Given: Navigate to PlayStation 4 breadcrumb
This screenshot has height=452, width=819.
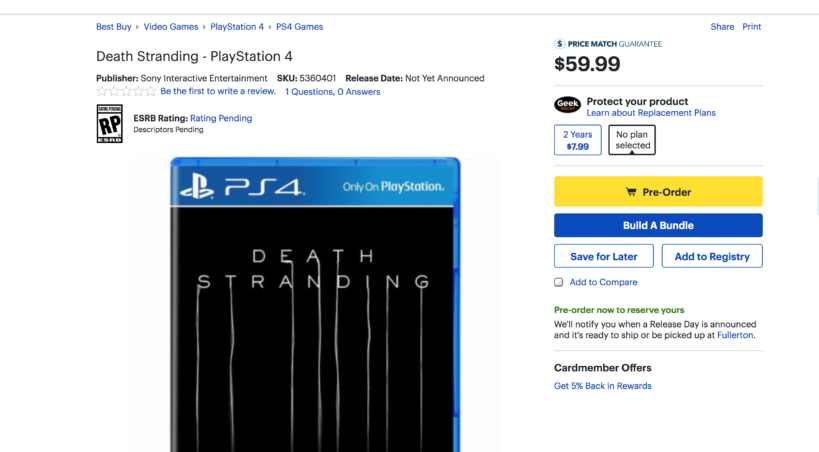Looking at the screenshot, I should coord(237,27).
